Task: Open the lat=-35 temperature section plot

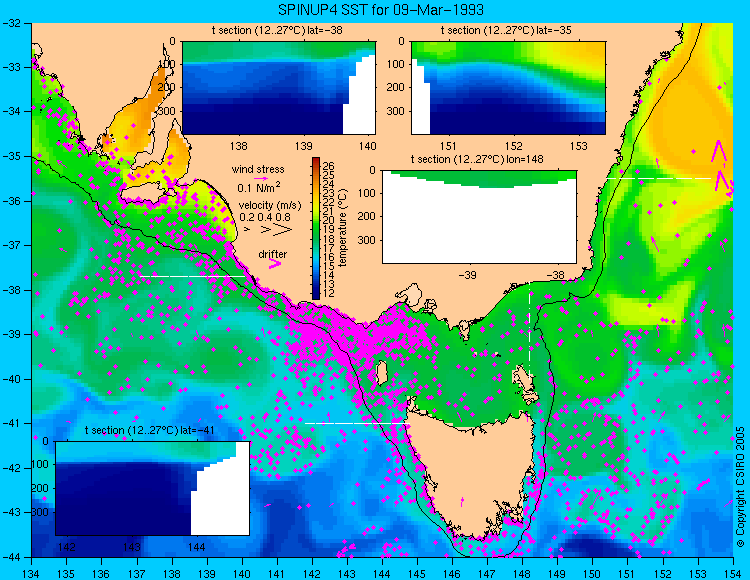Action: (508, 88)
